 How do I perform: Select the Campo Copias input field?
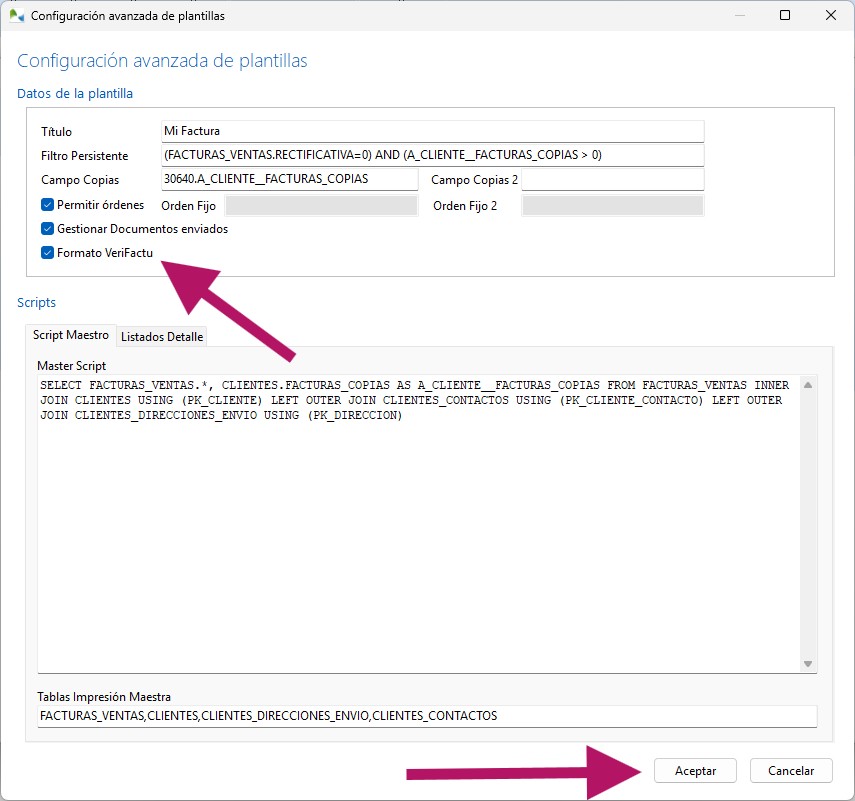pos(288,179)
